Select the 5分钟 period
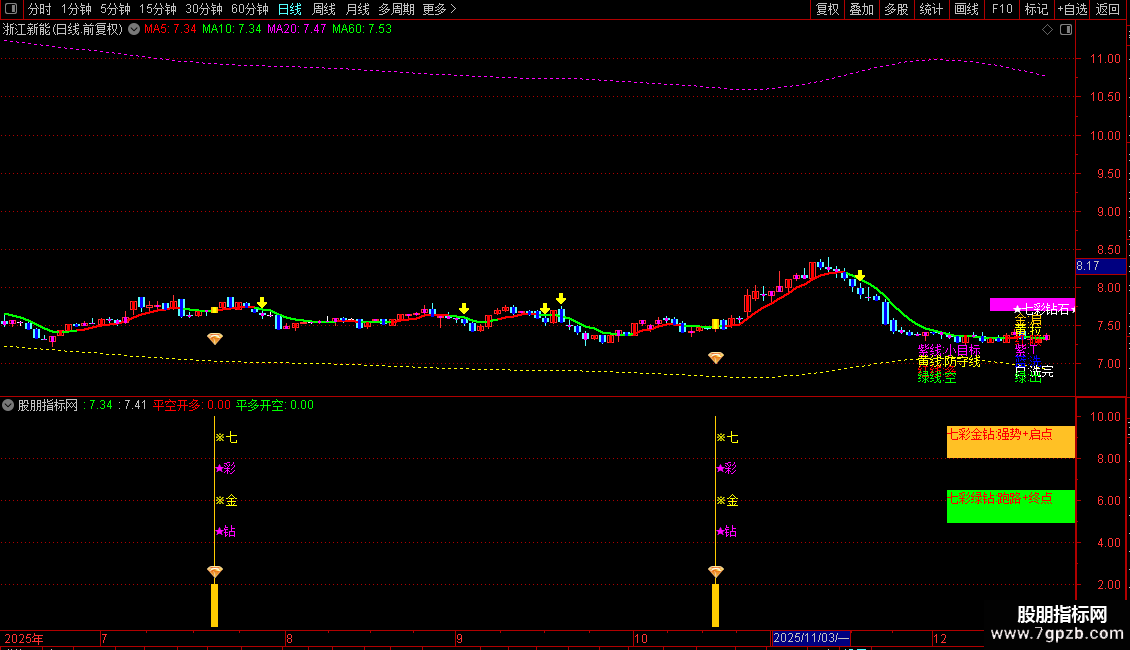 [x=115, y=9]
